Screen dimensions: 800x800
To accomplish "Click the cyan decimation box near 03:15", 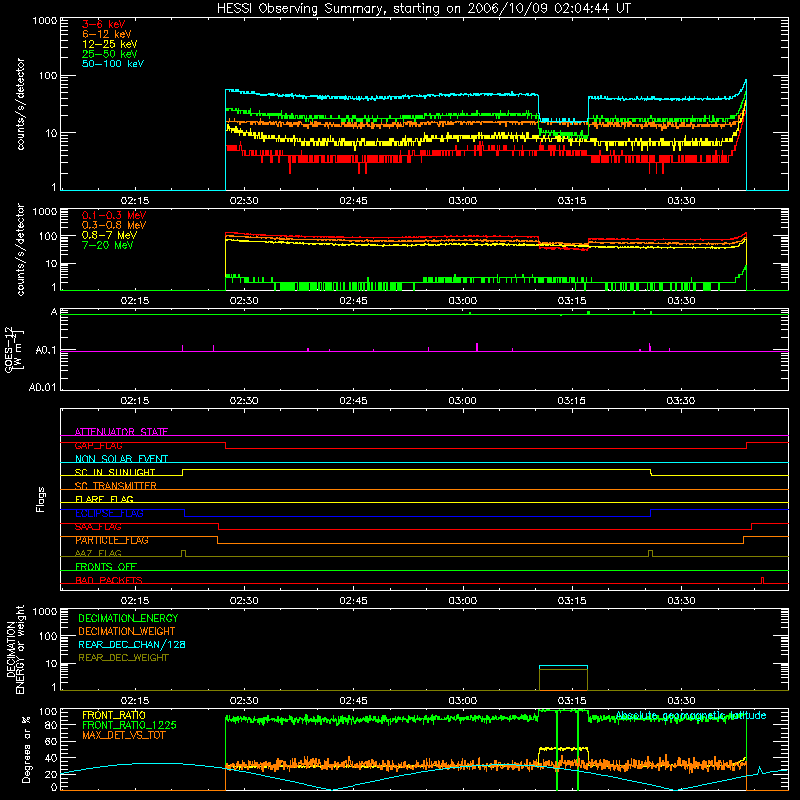I will coord(563,666).
